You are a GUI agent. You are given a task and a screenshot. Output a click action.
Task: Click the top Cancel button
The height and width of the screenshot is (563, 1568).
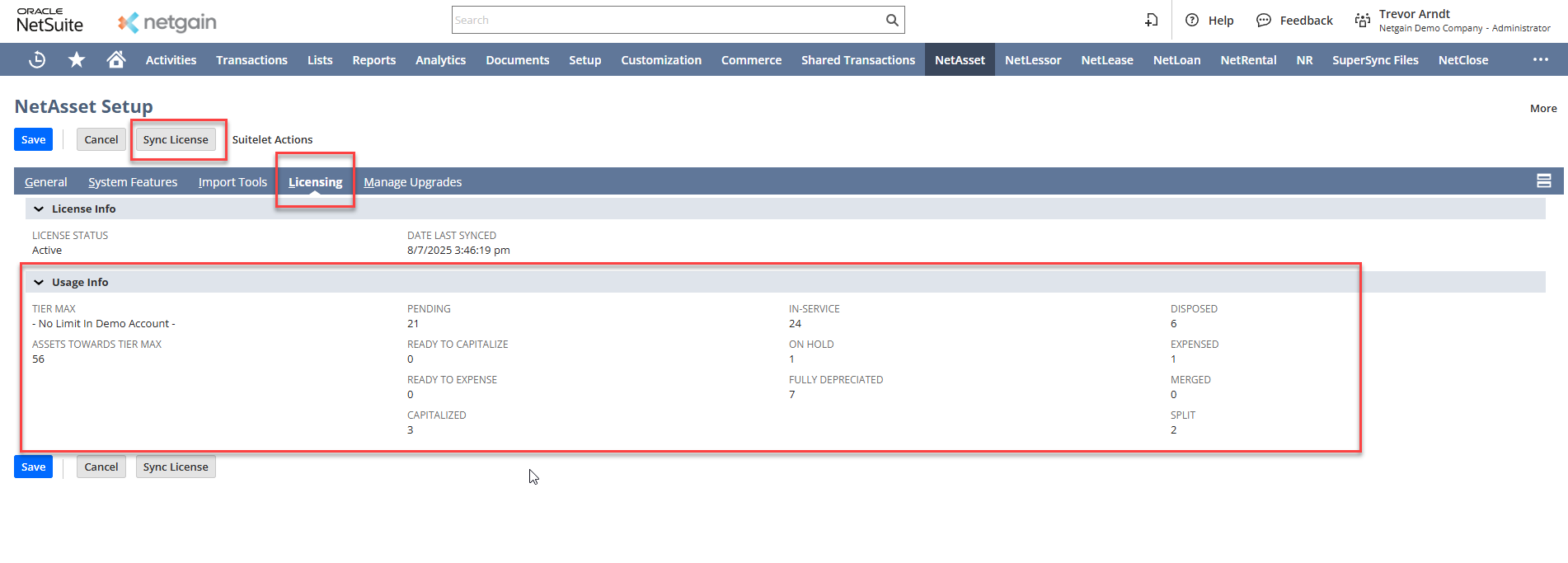(x=101, y=139)
